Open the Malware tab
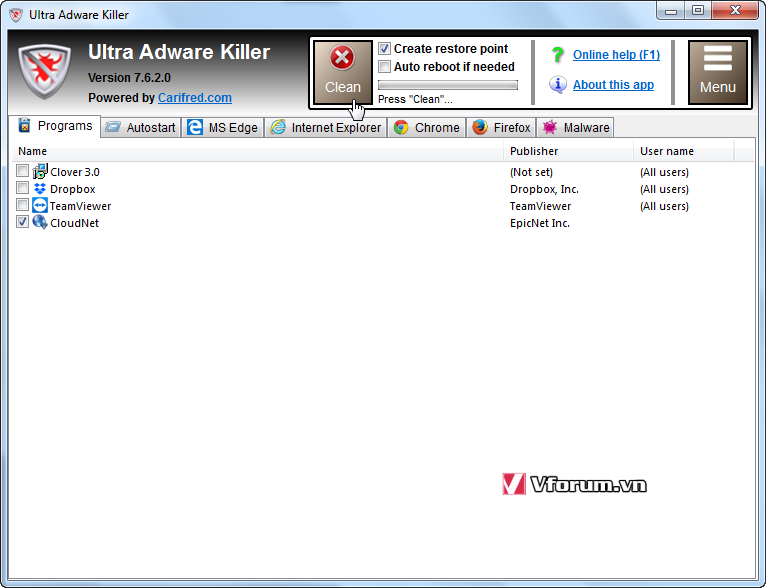 point(575,128)
